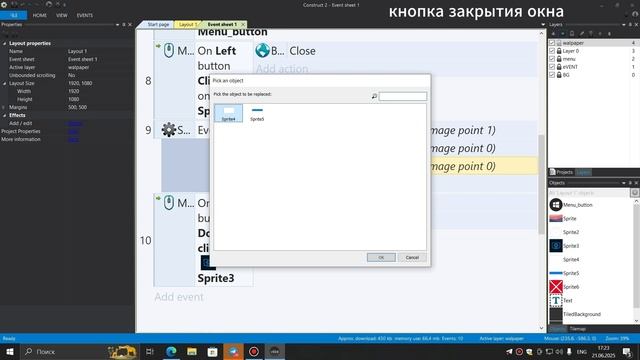Collapse the Effects section
The width and height of the screenshot is (640, 360).
pyautogui.click(x=4, y=116)
